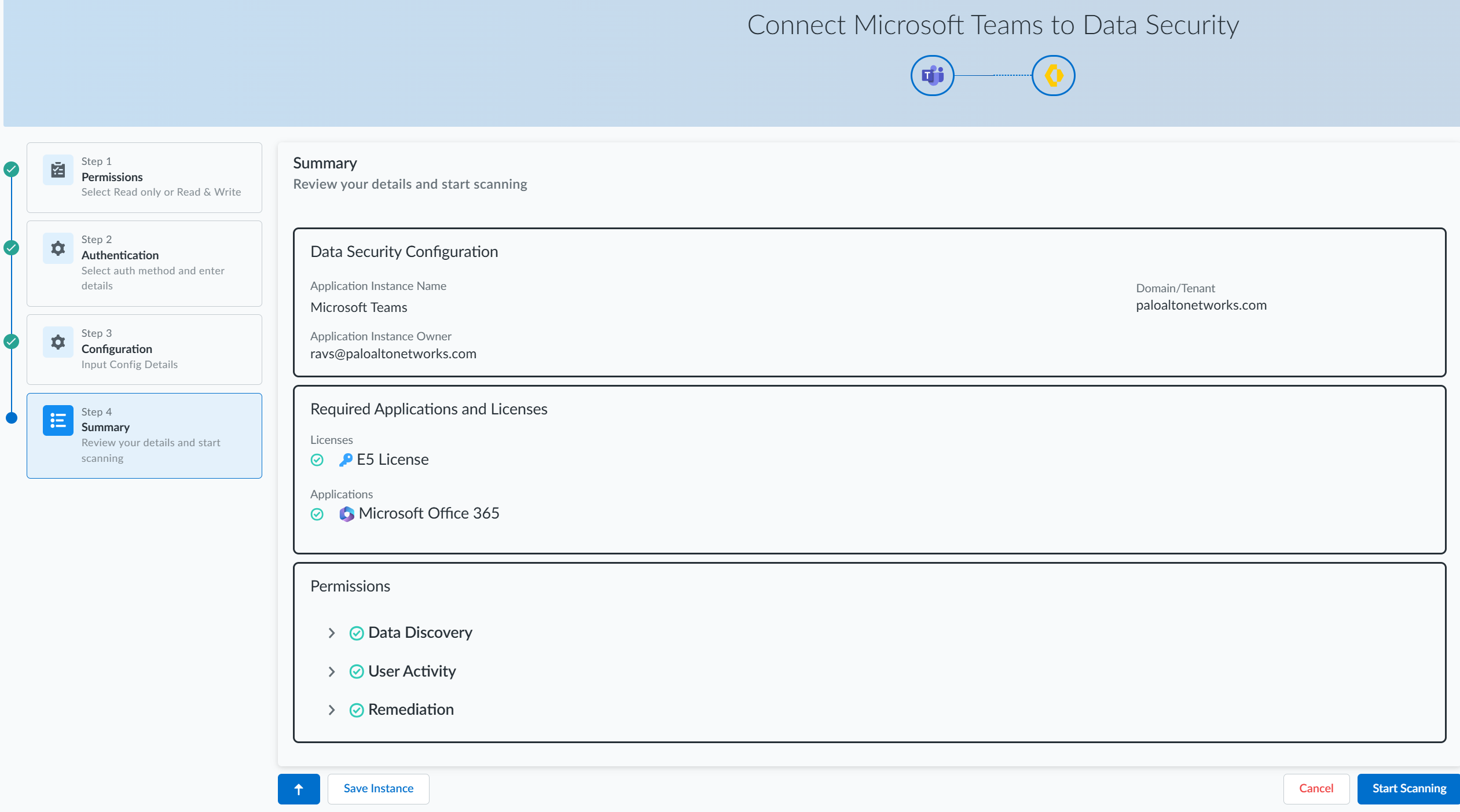The height and width of the screenshot is (812, 1460).
Task: Click the red Cancel button
Action: tap(1316, 789)
